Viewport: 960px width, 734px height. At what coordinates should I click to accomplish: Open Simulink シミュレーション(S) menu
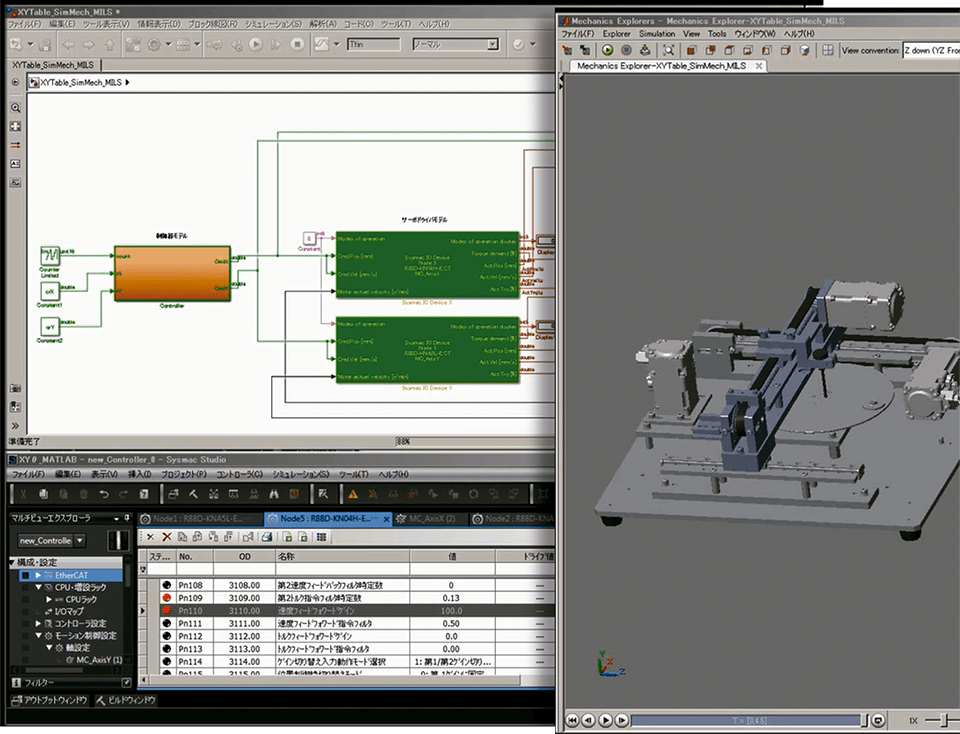coord(273,24)
